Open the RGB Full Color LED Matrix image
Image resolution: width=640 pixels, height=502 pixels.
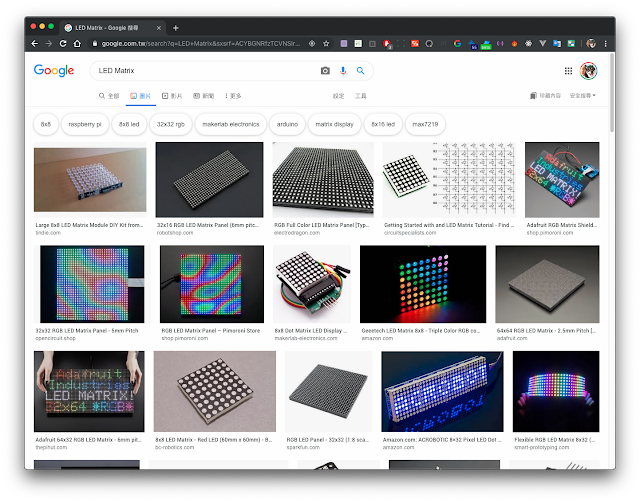point(323,180)
